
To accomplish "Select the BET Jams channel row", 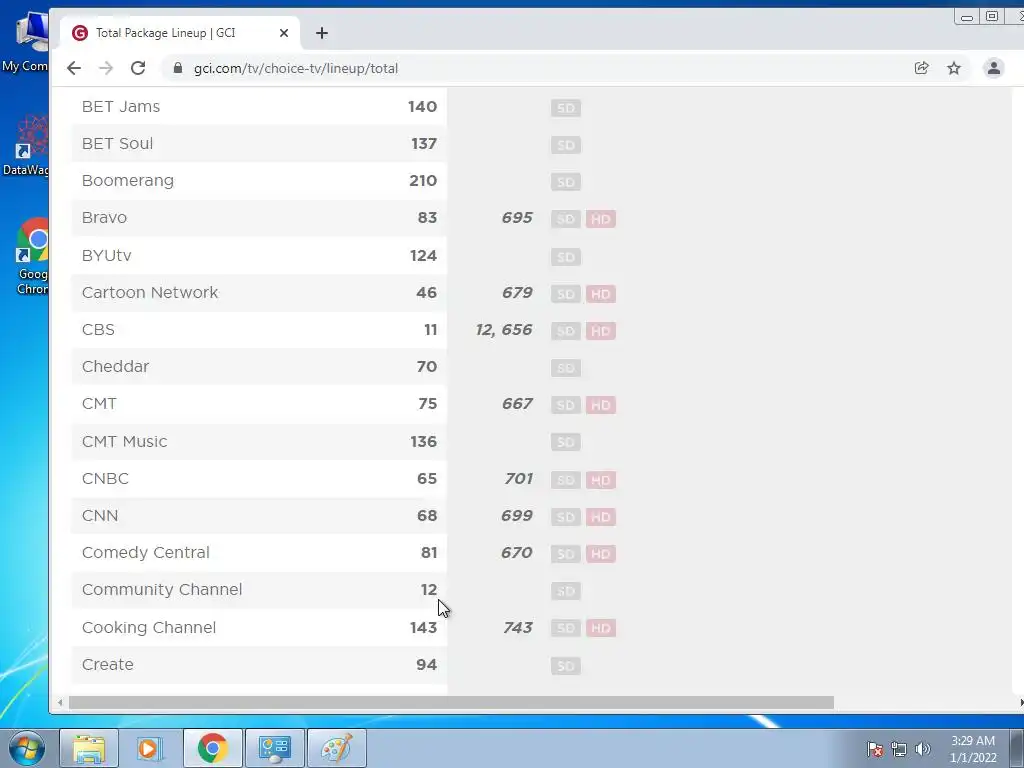I will click(259, 106).
